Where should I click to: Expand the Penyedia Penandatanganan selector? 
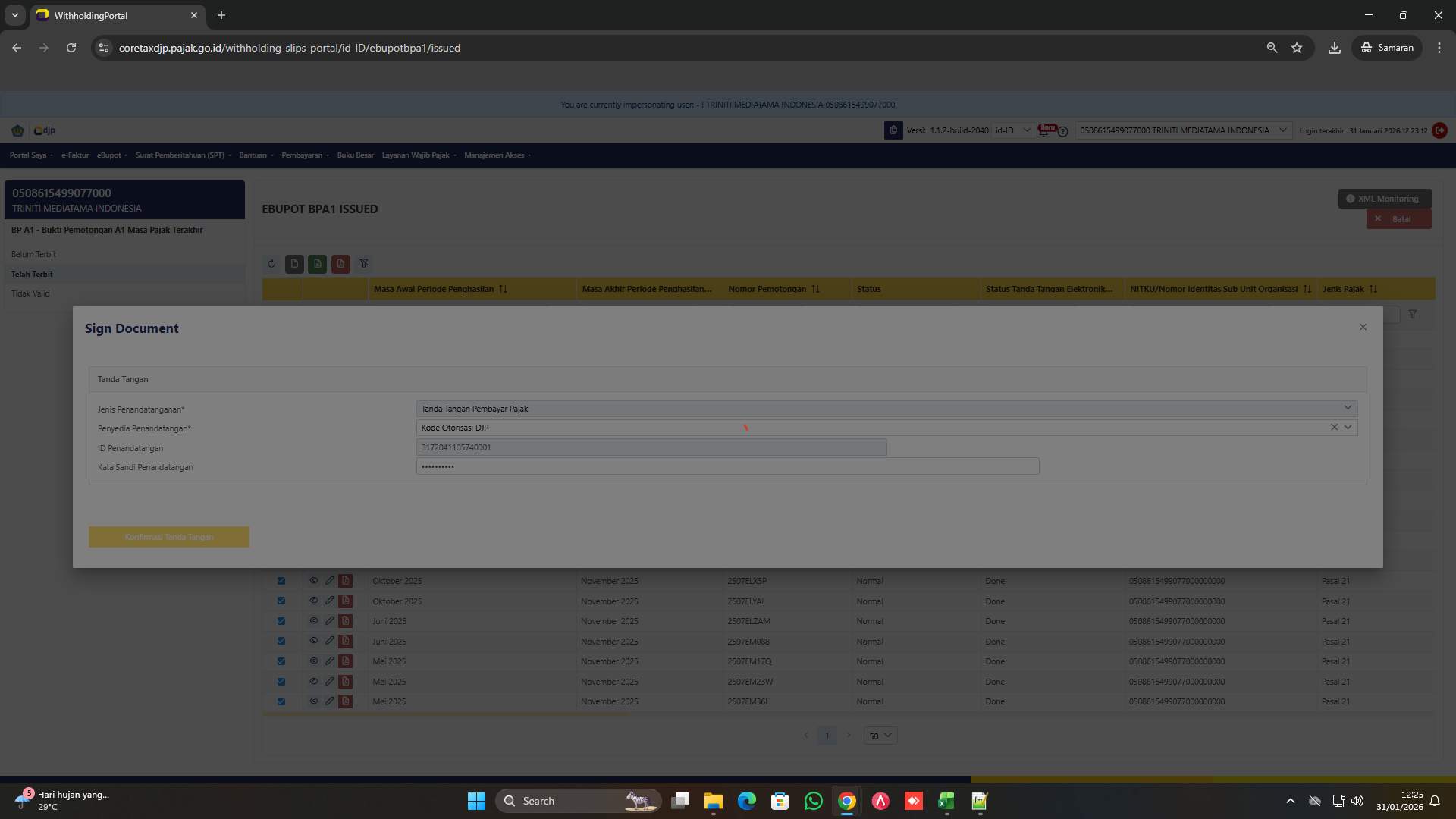[x=1348, y=427]
